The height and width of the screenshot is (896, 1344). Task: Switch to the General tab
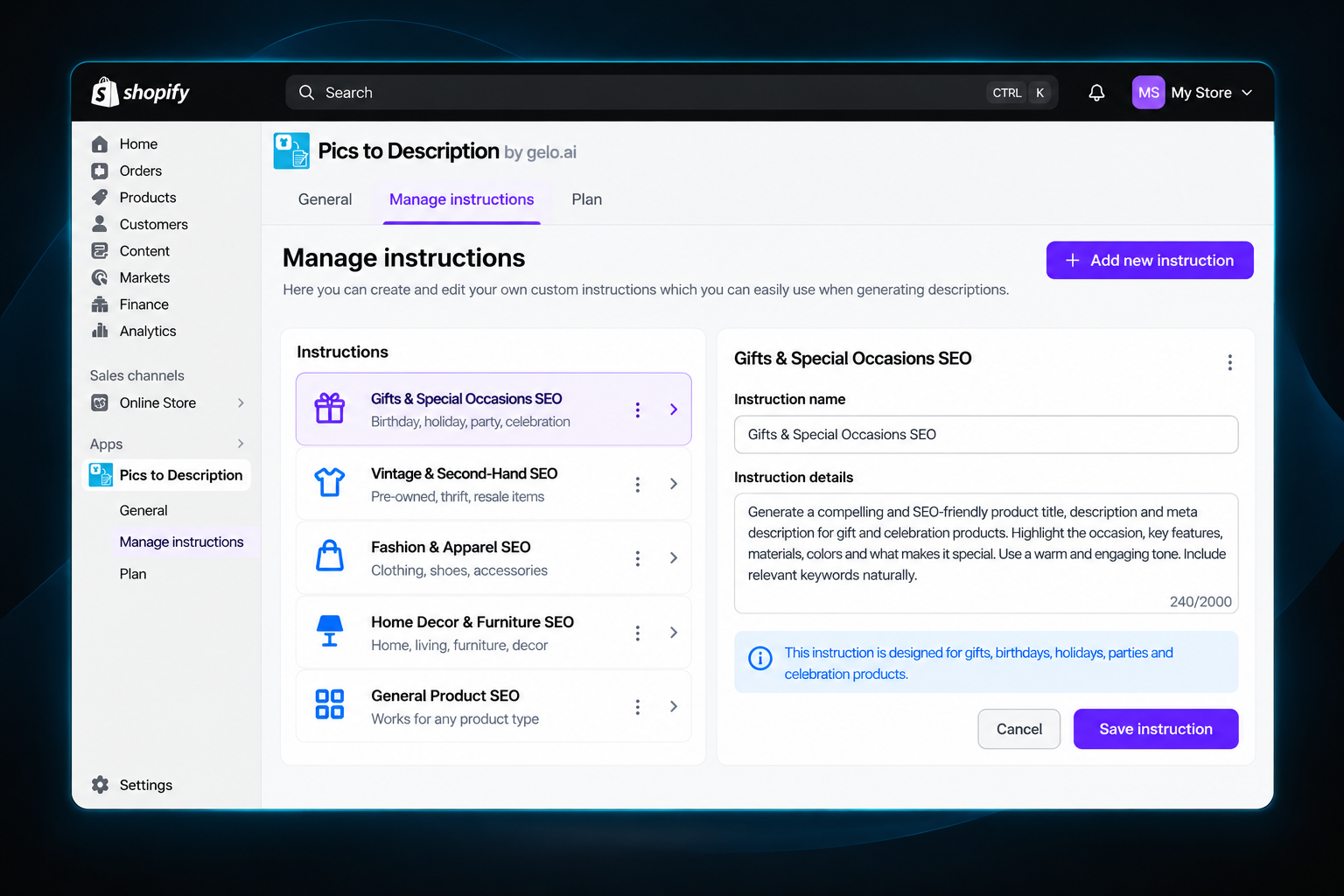(x=325, y=199)
